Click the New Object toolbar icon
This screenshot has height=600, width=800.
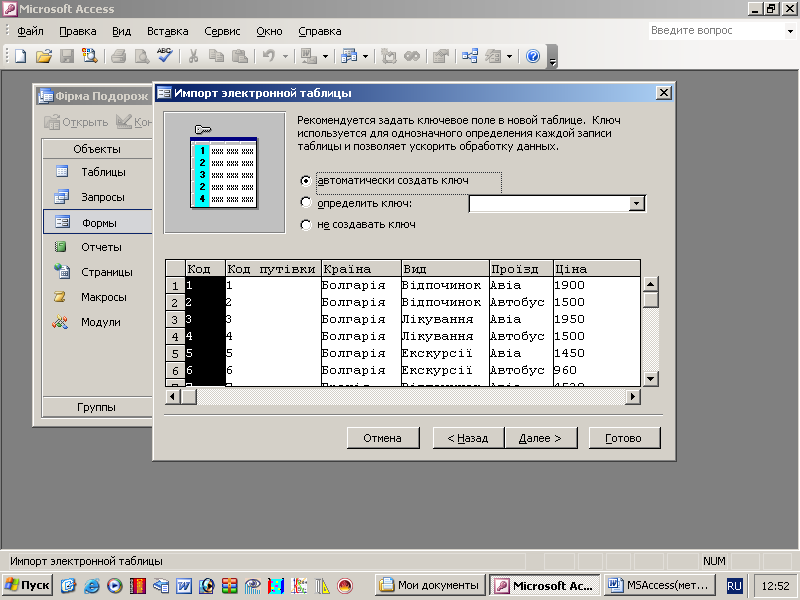[493, 56]
